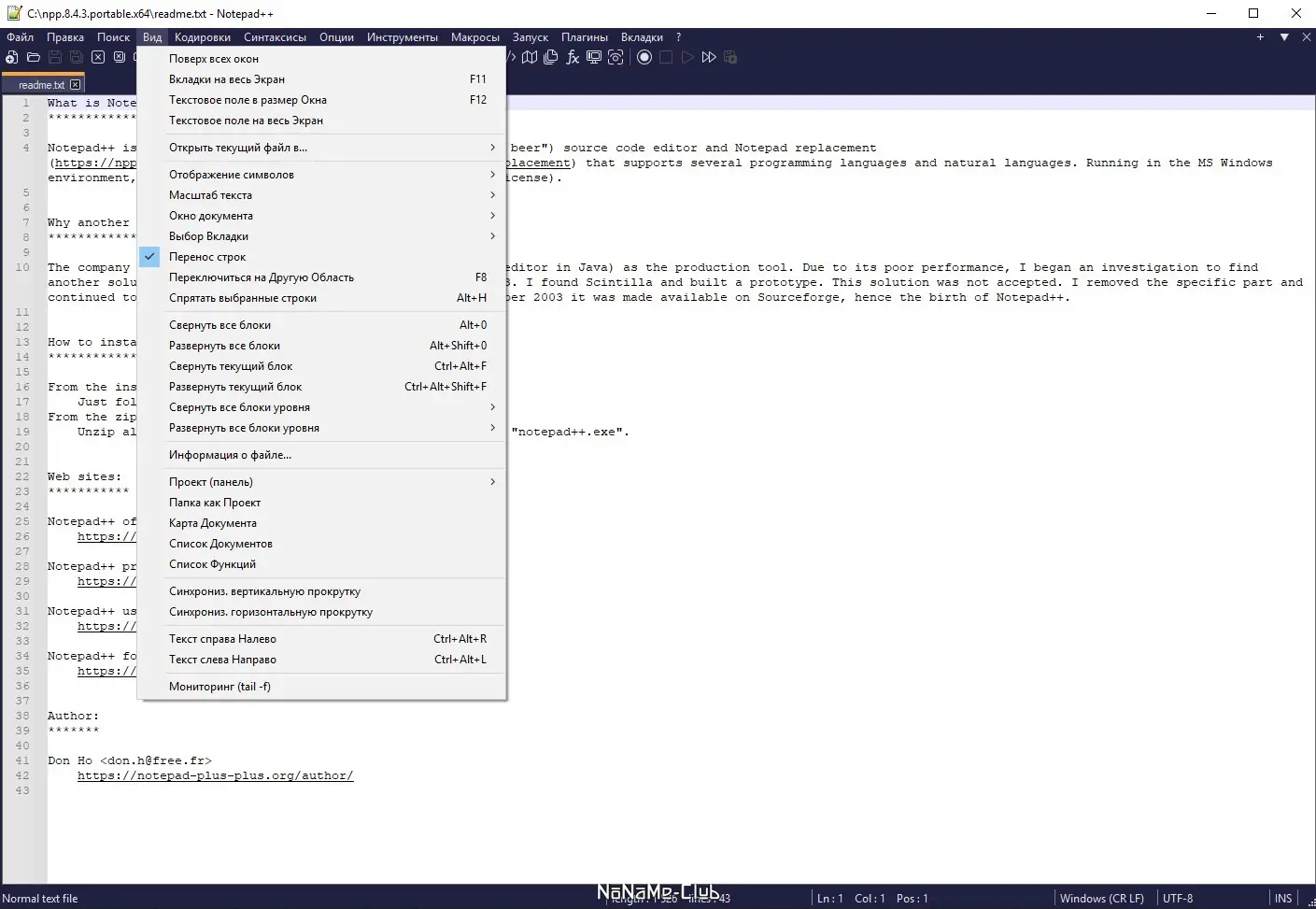
Task: Expand Проект (панель) submenu
Action: pos(321,482)
